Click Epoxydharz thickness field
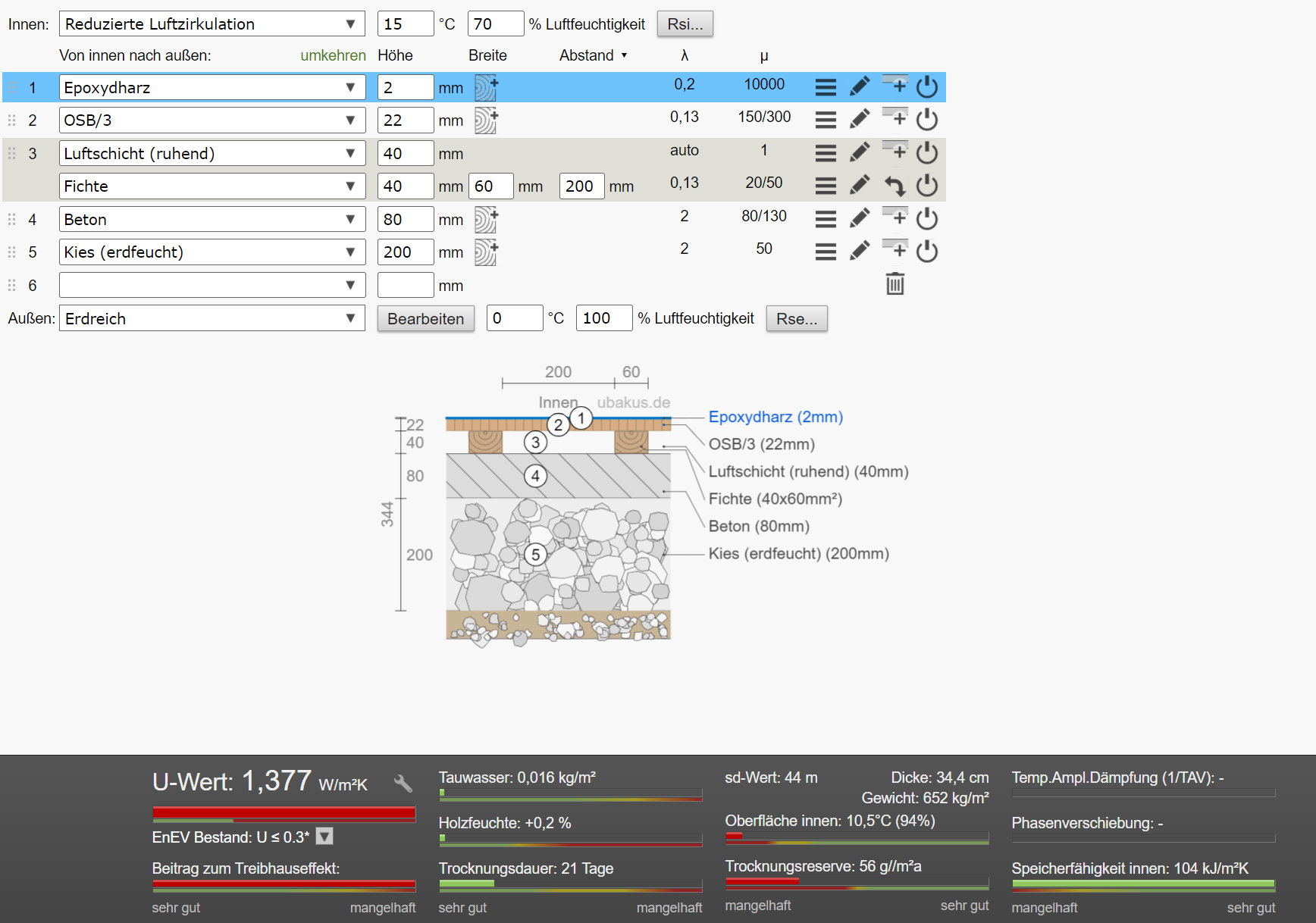The width and height of the screenshot is (1316, 923). (x=406, y=87)
